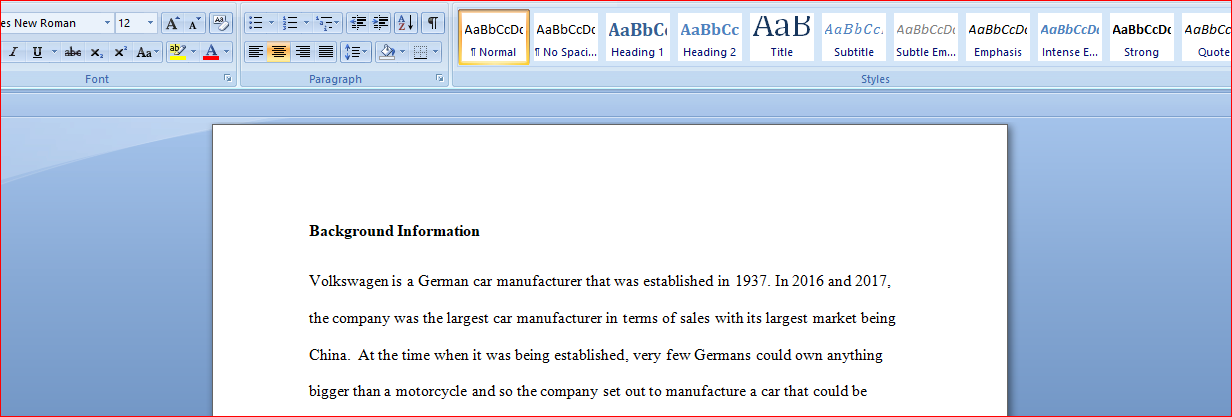Grow the font size with the large A
Image resolution: width=1232 pixels, height=417 pixels.
(172, 23)
